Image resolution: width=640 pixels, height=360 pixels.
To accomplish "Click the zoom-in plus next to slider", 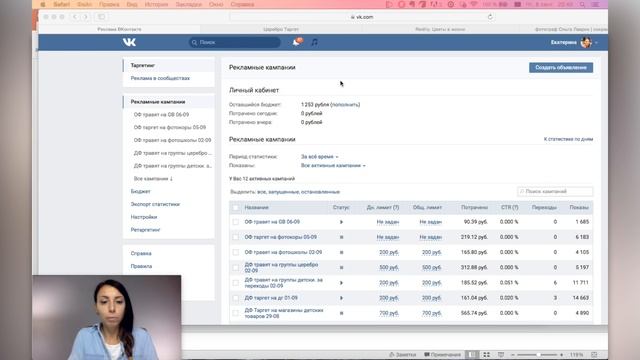I will (x=562, y=355).
